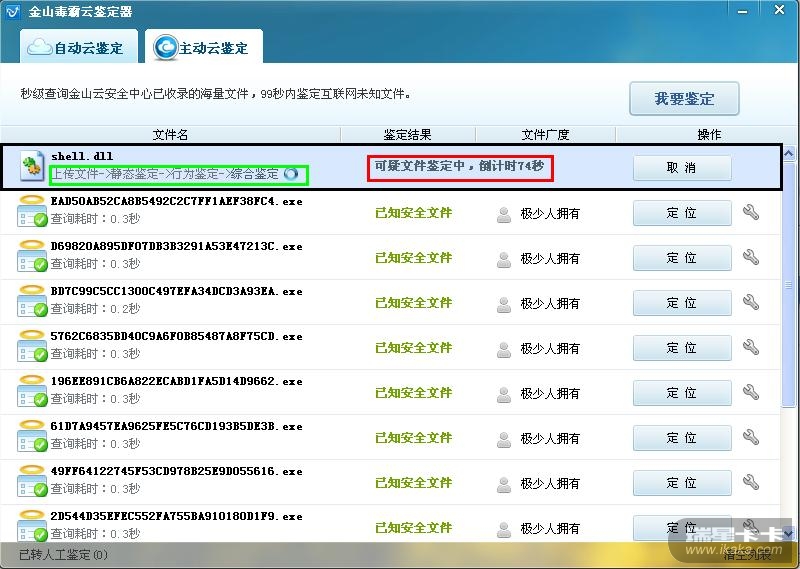Screen dimensions: 800x569
Task: Select file name 5762C6835BD40C9A6F0B85487A8F75CD.exe
Action: tap(177, 336)
